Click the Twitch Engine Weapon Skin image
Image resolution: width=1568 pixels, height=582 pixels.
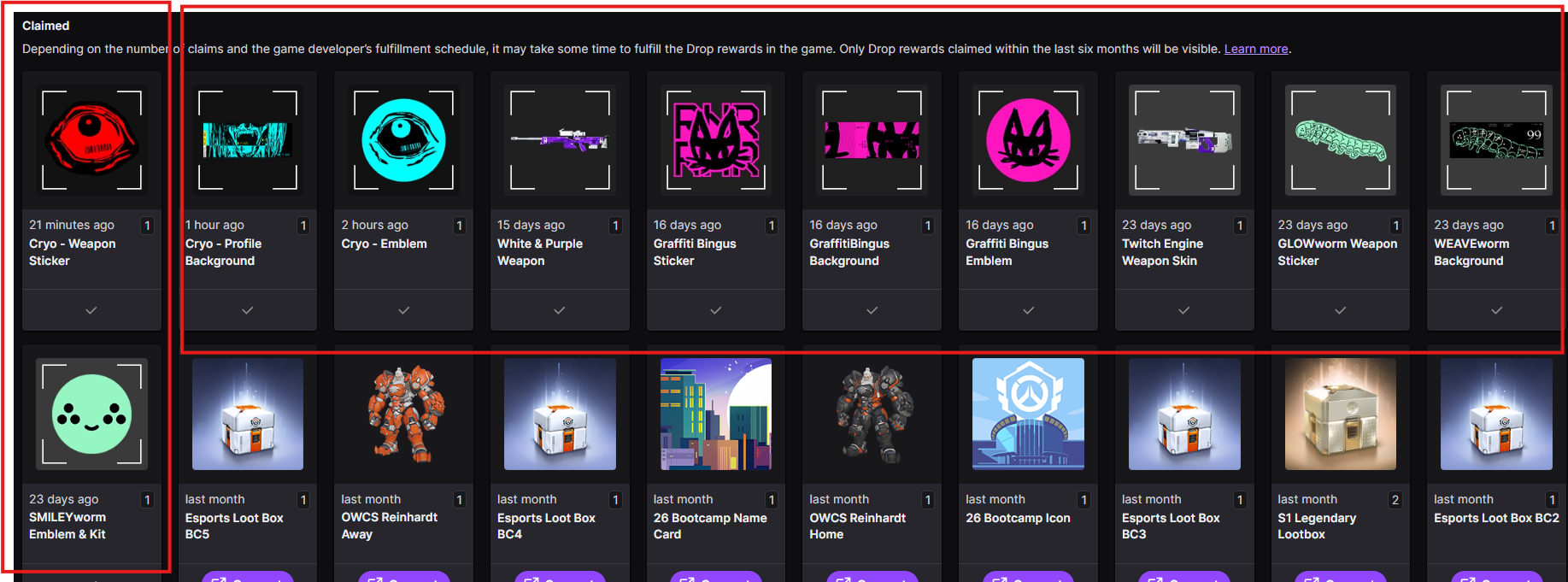tap(1184, 139)
